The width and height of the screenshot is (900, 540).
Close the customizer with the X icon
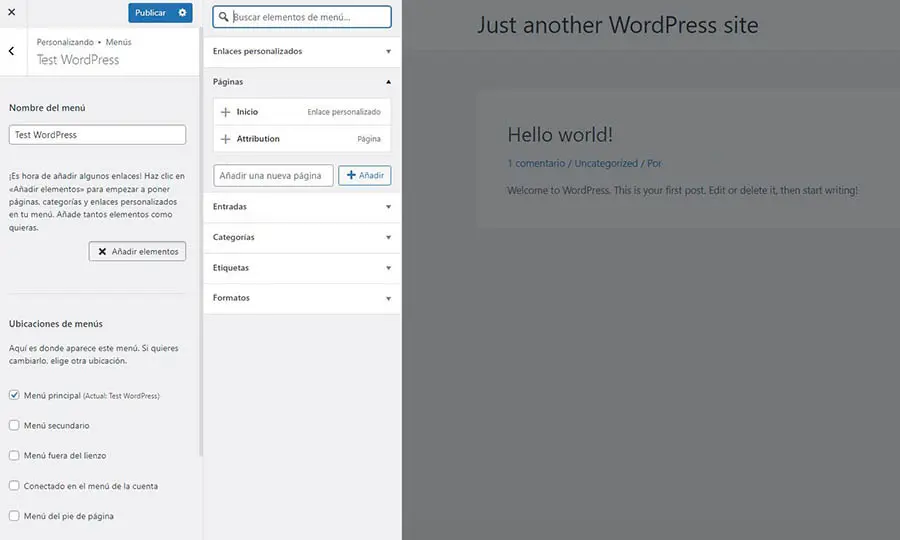click(11, 13)
